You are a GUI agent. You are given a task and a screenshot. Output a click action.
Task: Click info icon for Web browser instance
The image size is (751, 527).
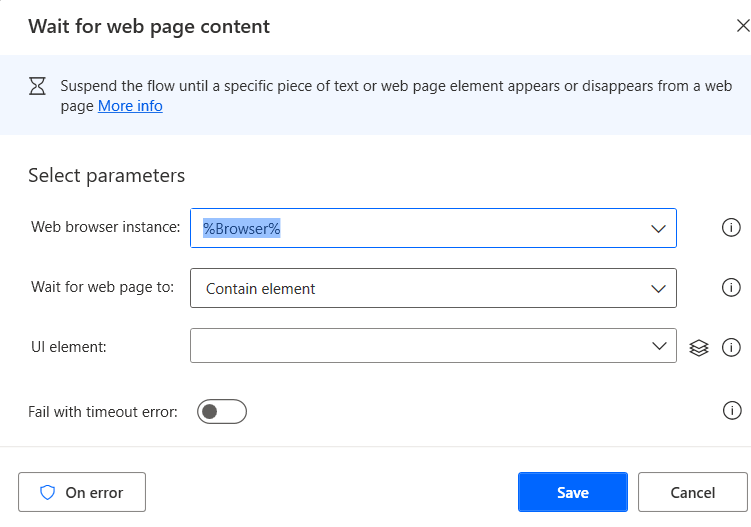[731, 228]
